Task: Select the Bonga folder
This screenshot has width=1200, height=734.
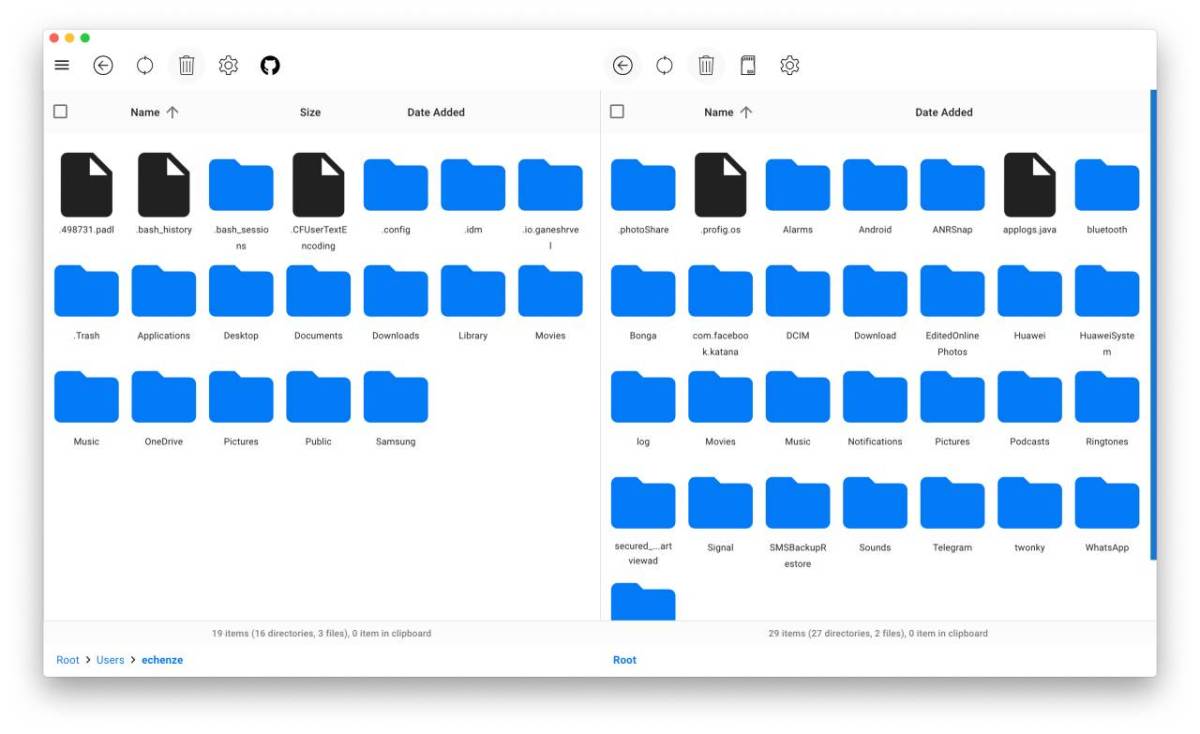Action: pyautogui.click(x=643, y=301)
